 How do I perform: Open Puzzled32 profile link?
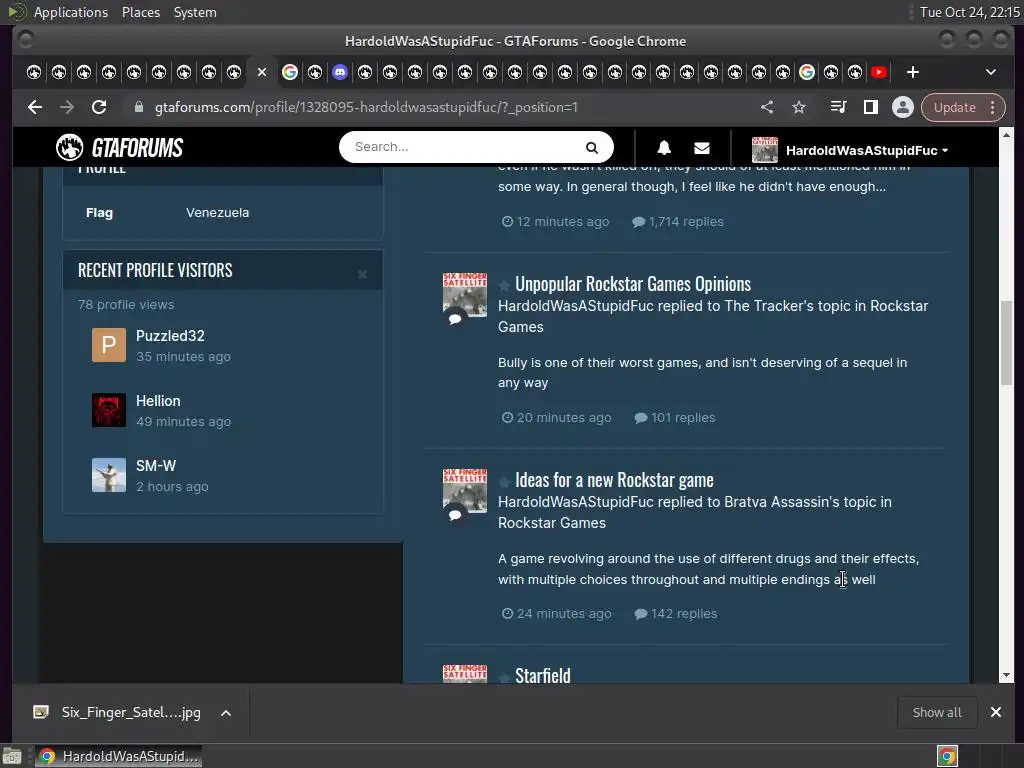click(170, 336)
